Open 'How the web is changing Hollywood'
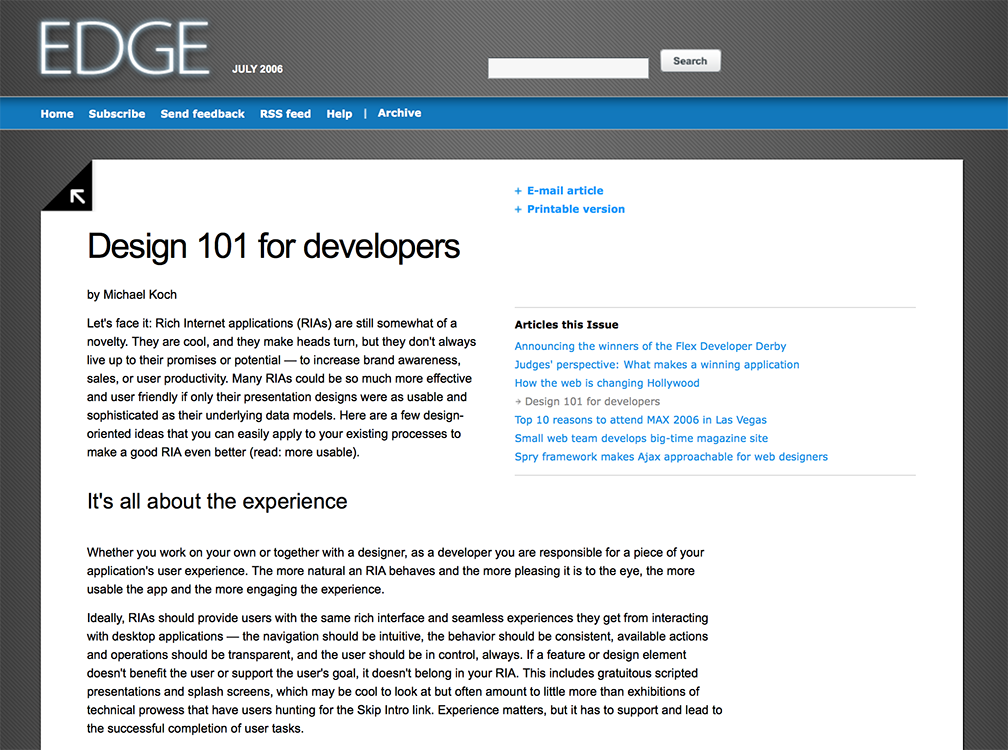The width and height of the screenshot is (1008, 750). pos(607,382)
